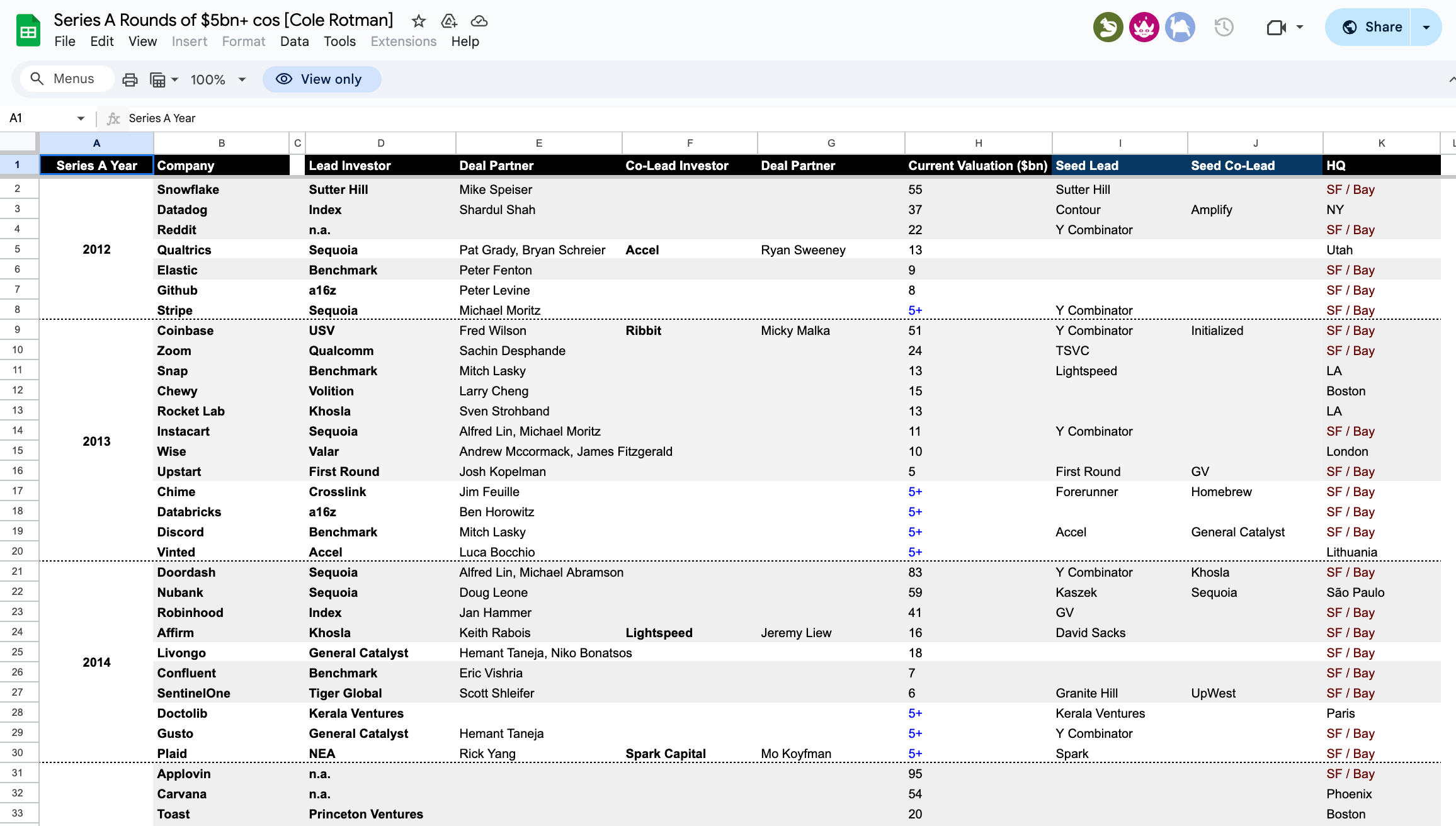Image resolution: width=1456 pixels, height=826 pixels.
Task: Select column H header
Action: click(x=979, y=143)
